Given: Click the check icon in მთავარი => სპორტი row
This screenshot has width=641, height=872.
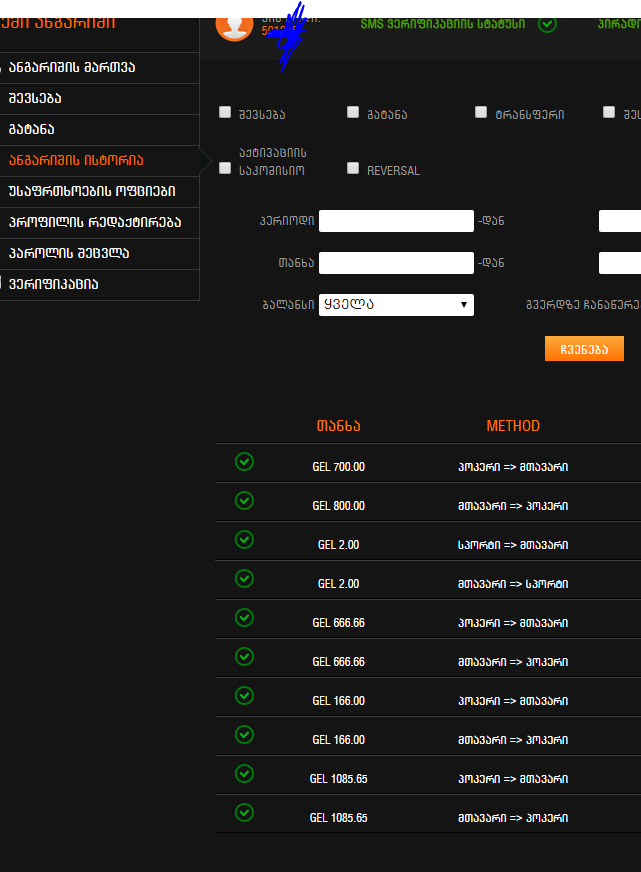Looking at the screenshot, I should tap(244, 579).
